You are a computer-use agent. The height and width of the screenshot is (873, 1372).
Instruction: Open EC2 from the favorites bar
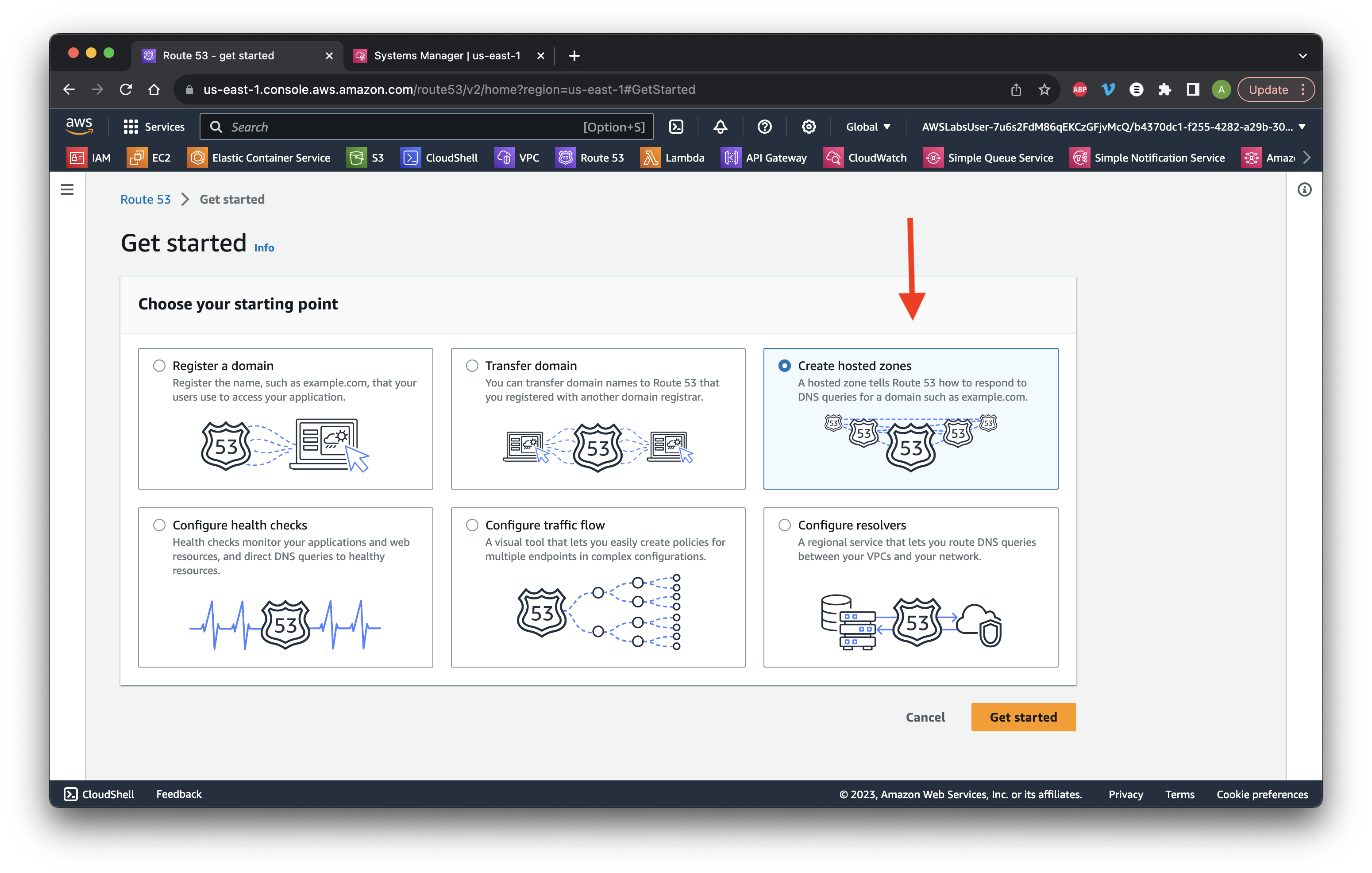149,158
